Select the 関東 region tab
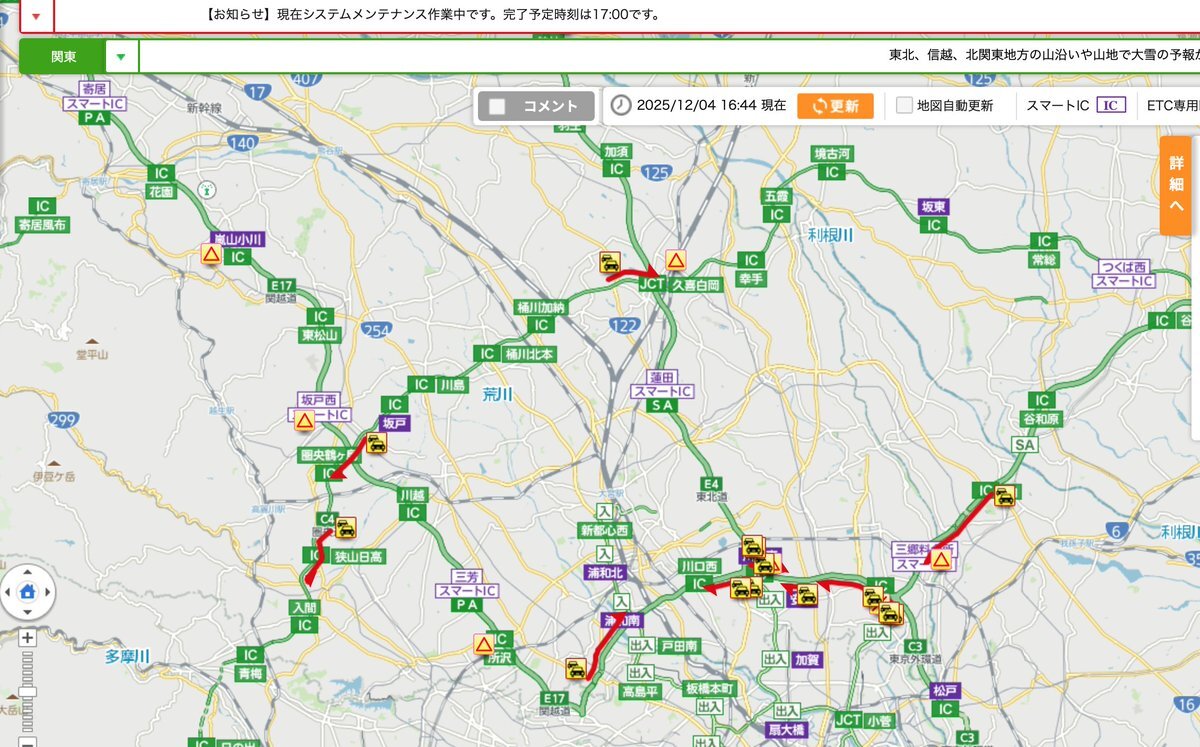Screen dimensions: 1200x747 (64, 56)
